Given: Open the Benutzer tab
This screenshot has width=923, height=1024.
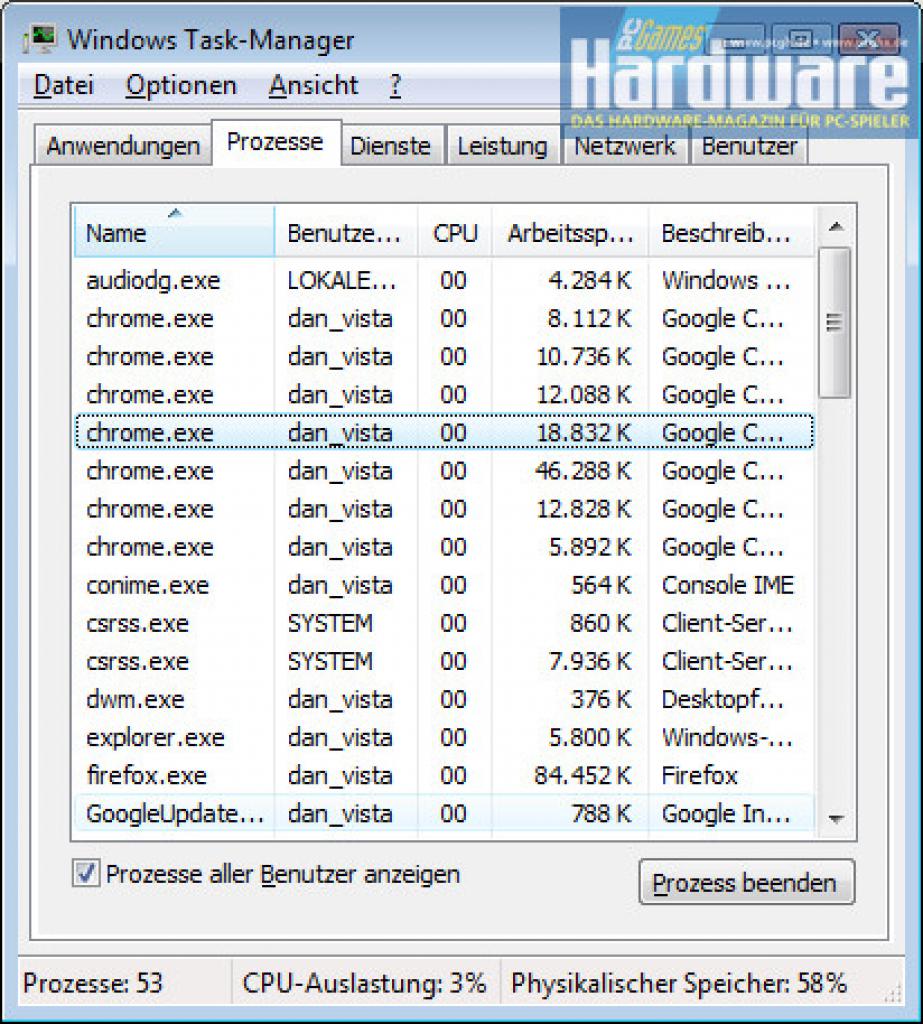Looking at the screenshot, I should click(x=749, y=145).
